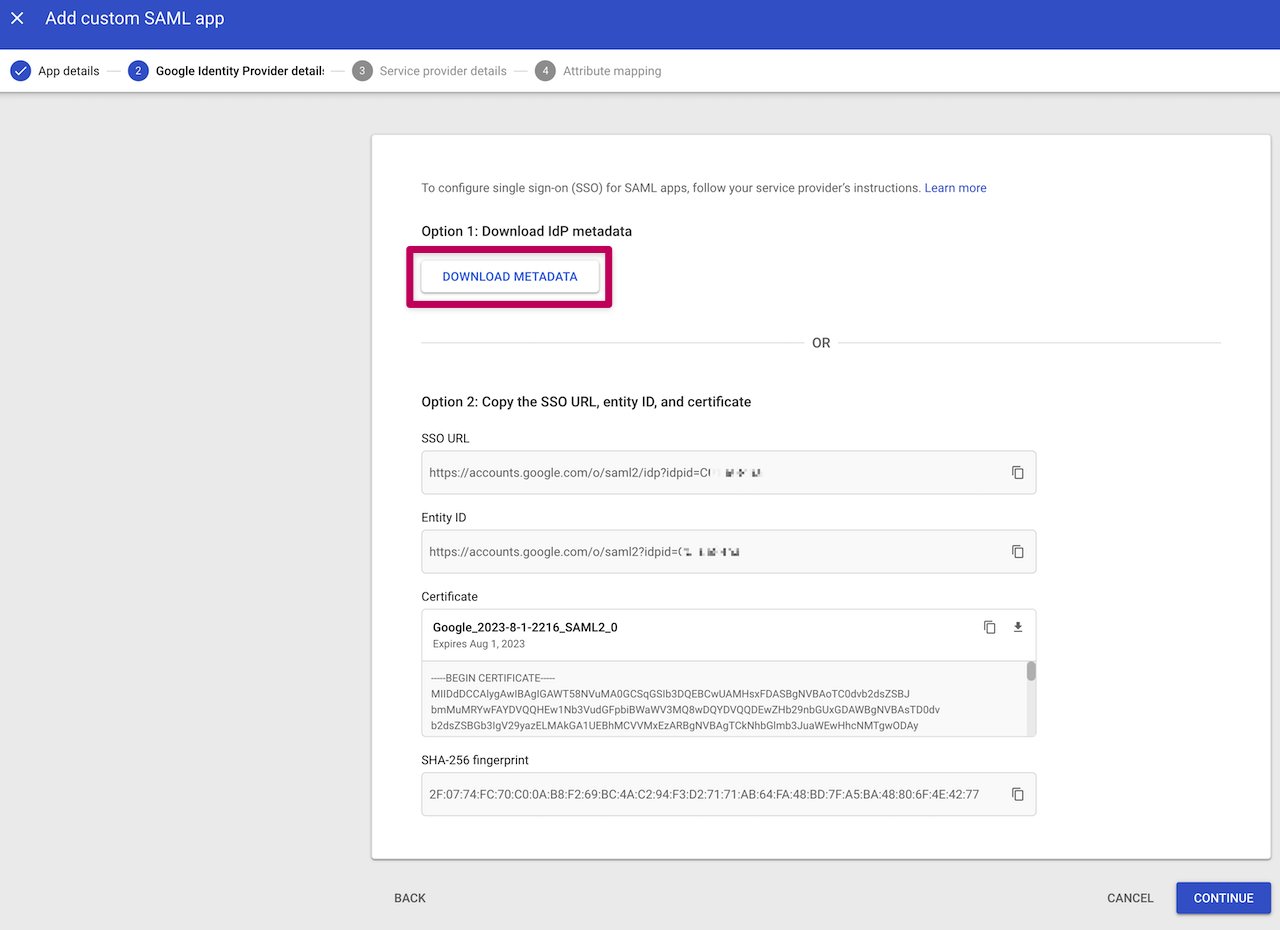The height and width of the screenshot is (930, 1280).
Task: Go back to the previous step
Action: [x=410, y=898]
